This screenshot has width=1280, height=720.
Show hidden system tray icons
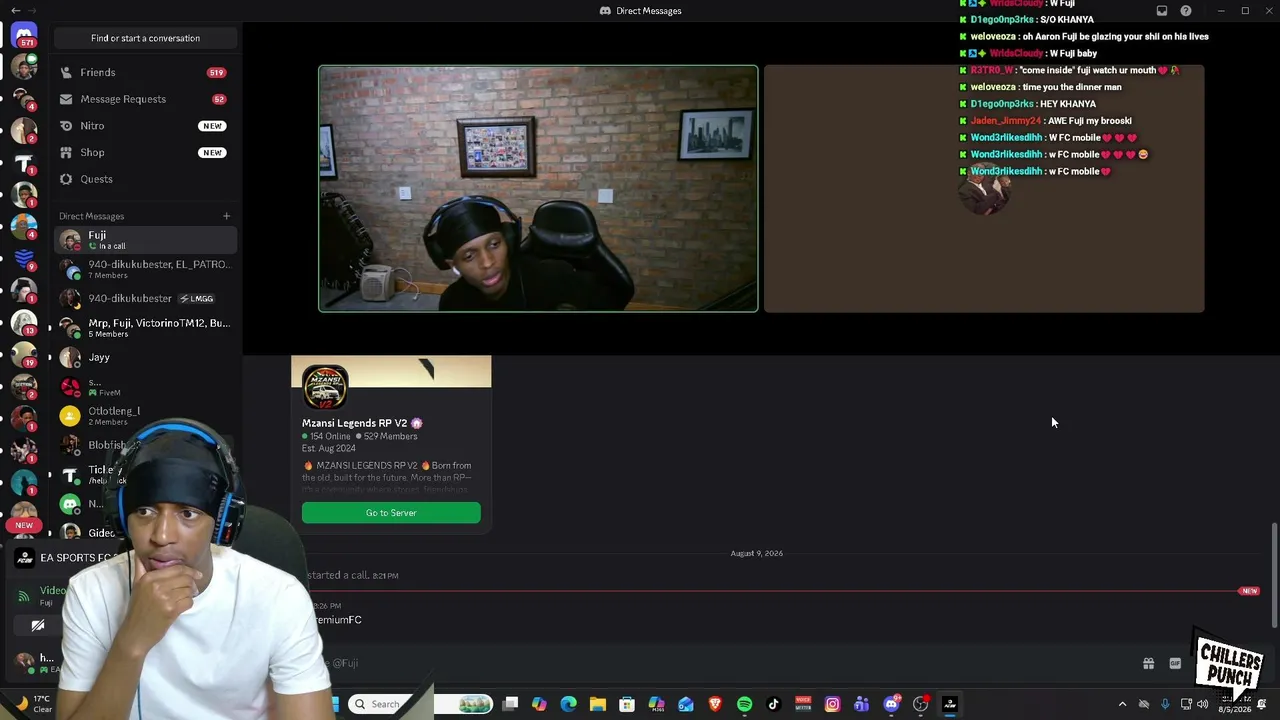point(1122,704)
